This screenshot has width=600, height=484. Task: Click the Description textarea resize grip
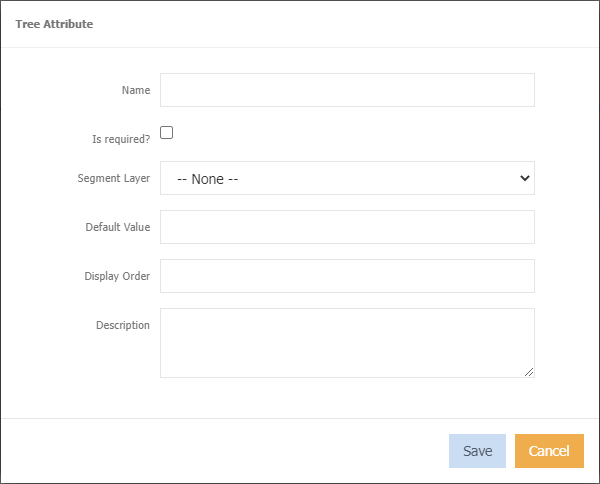[529, 372]
